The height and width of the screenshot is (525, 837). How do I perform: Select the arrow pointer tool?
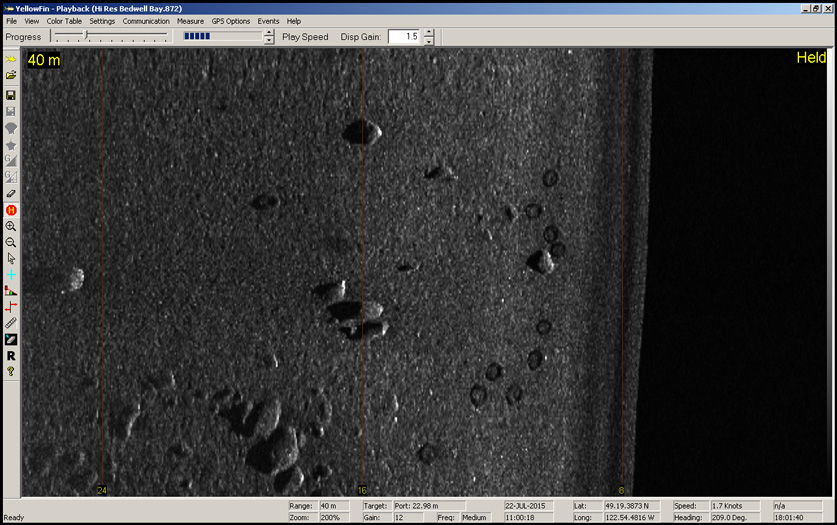(11, 258)
